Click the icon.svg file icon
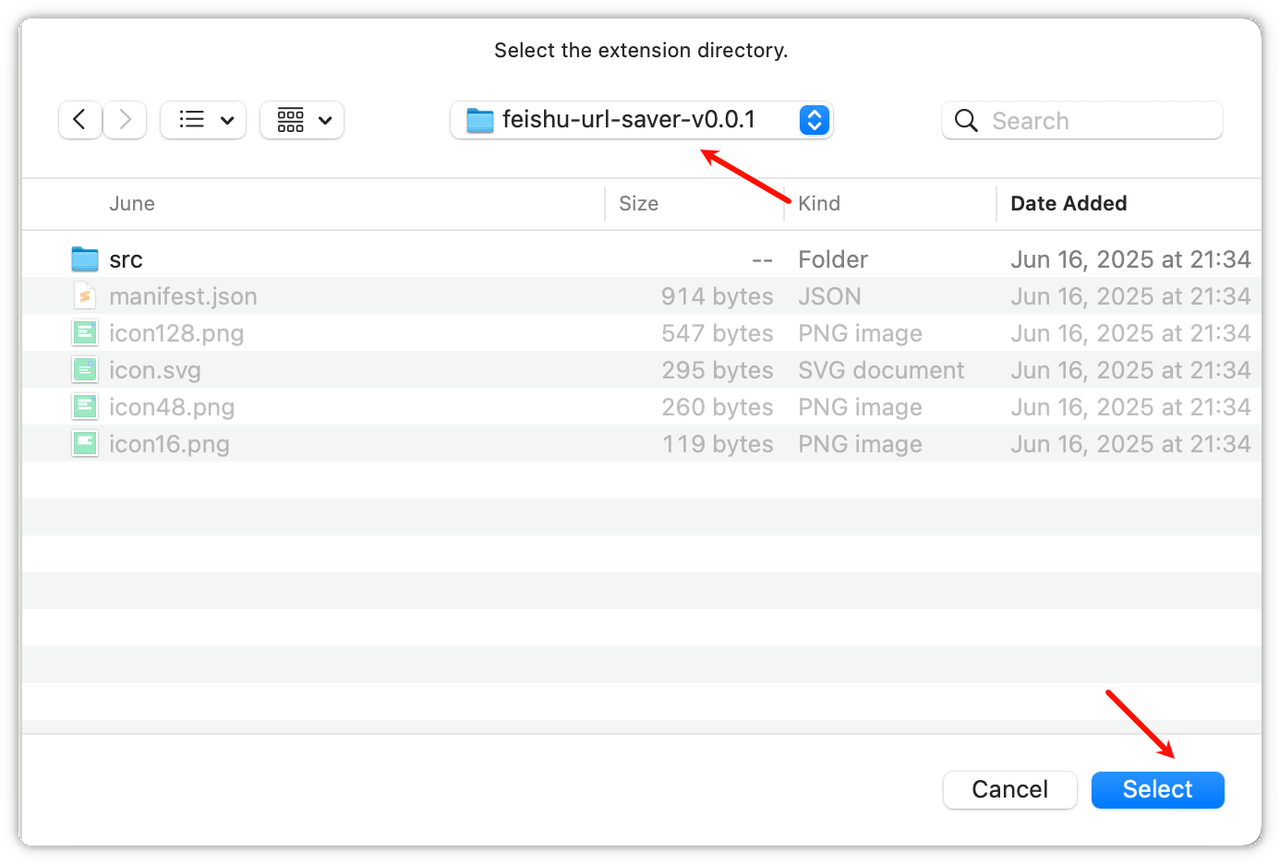 coord(85,371)
